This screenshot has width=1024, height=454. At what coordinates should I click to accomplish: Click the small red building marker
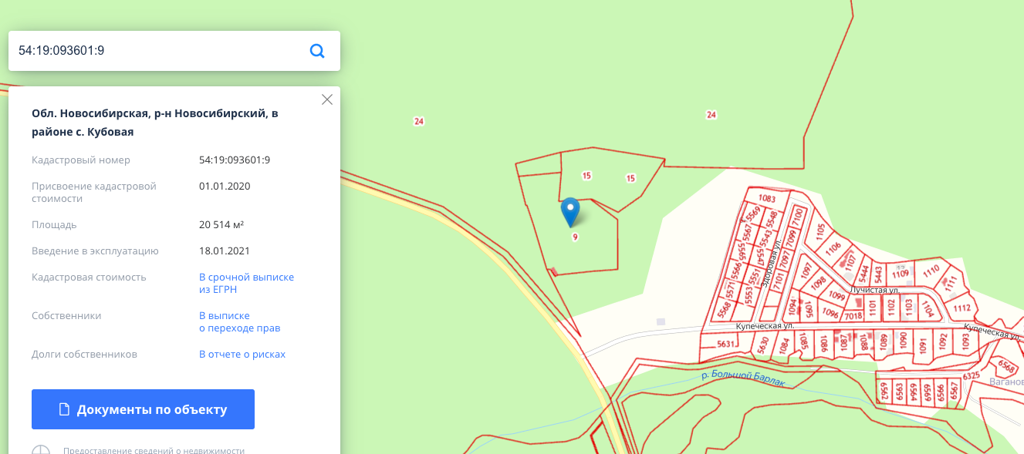(554, 270)
